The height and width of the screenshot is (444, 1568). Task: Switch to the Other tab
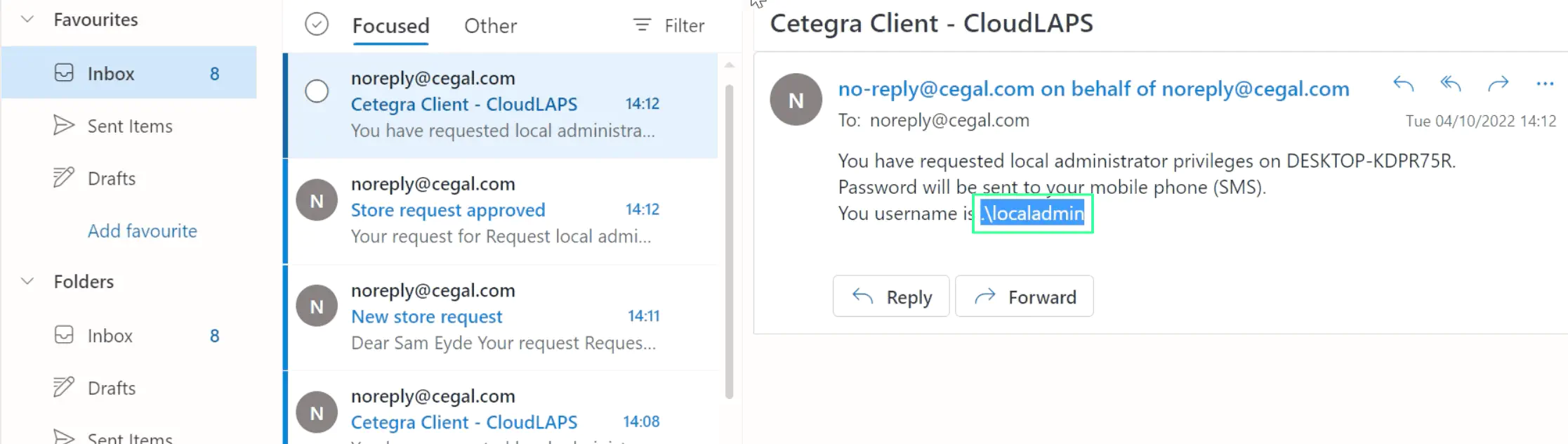(490, 26)
